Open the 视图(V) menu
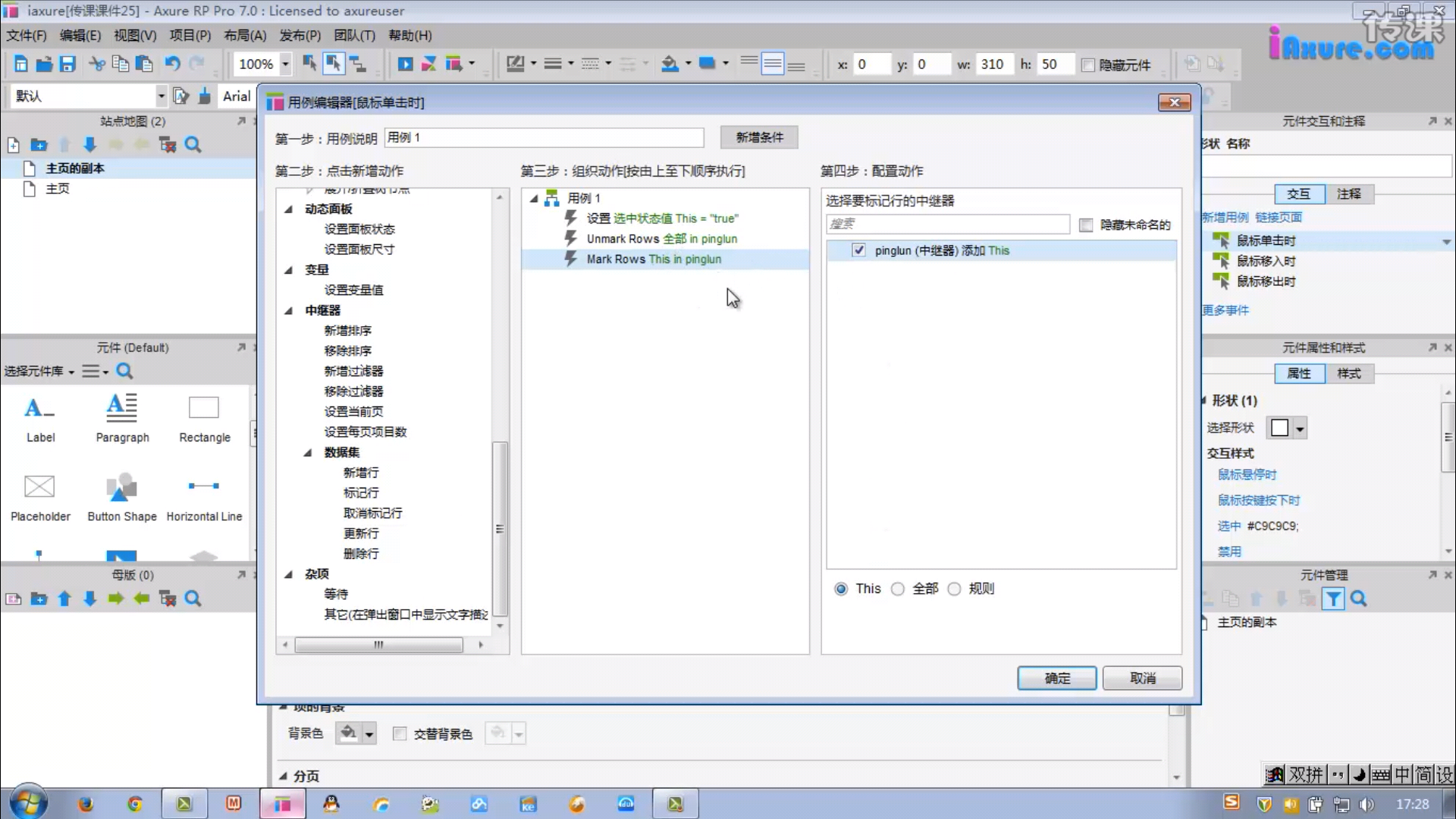 pyautogui.click(x=135, y=36)
